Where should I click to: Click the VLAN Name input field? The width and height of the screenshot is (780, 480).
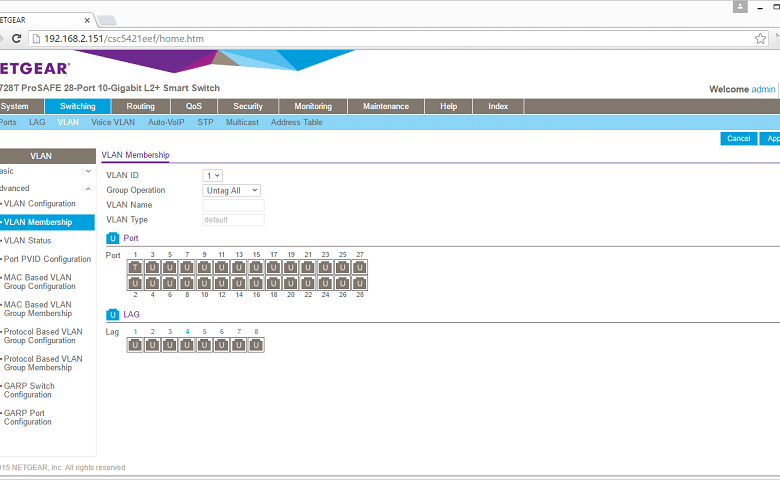233,205
